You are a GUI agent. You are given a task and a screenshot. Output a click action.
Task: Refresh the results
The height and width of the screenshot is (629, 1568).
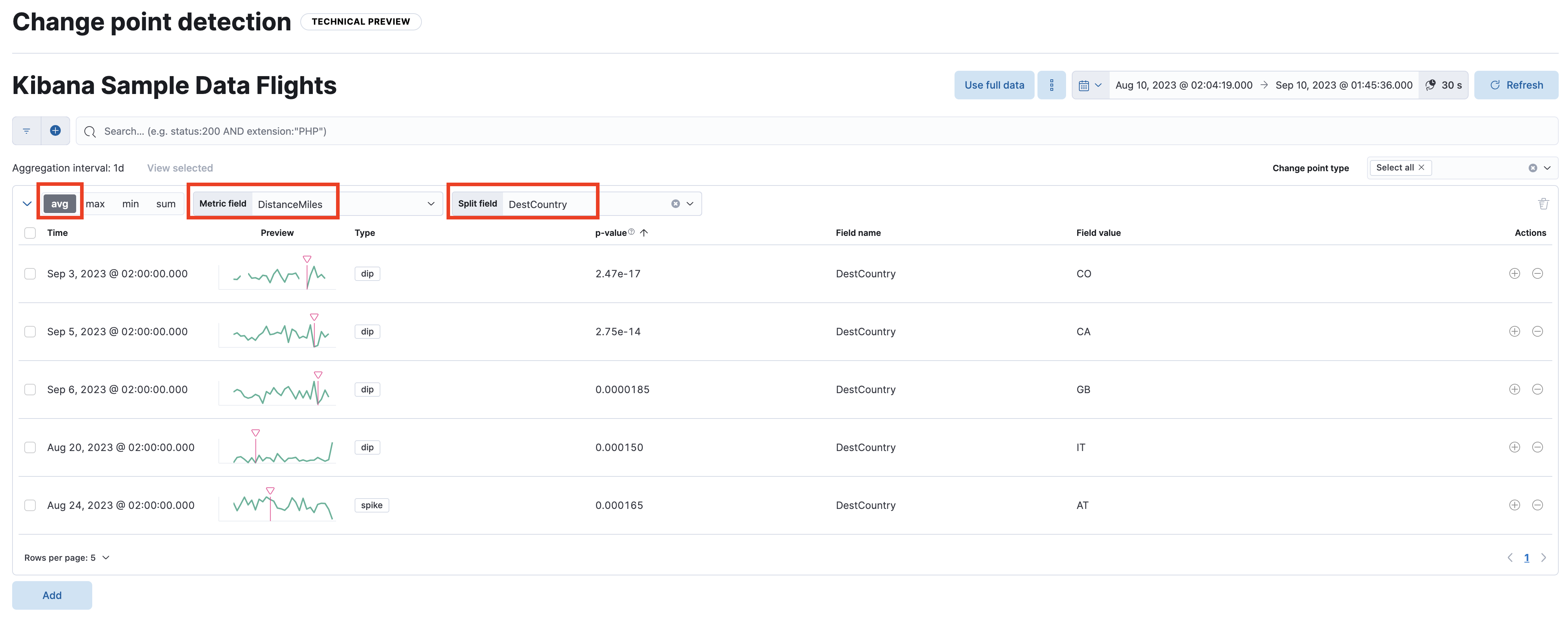pyautogui.click(x=1516, y=85)
